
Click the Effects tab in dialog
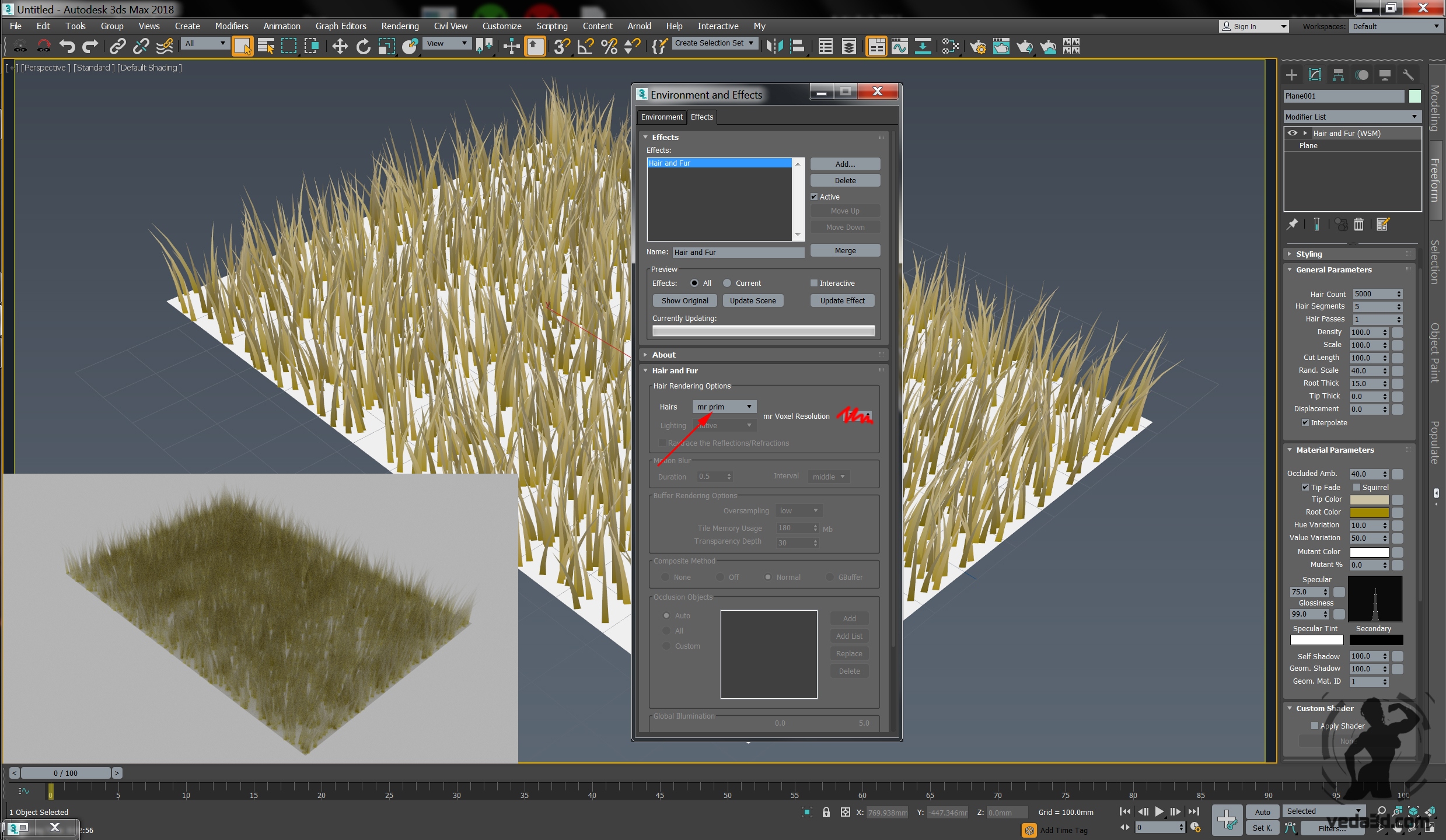702,117
